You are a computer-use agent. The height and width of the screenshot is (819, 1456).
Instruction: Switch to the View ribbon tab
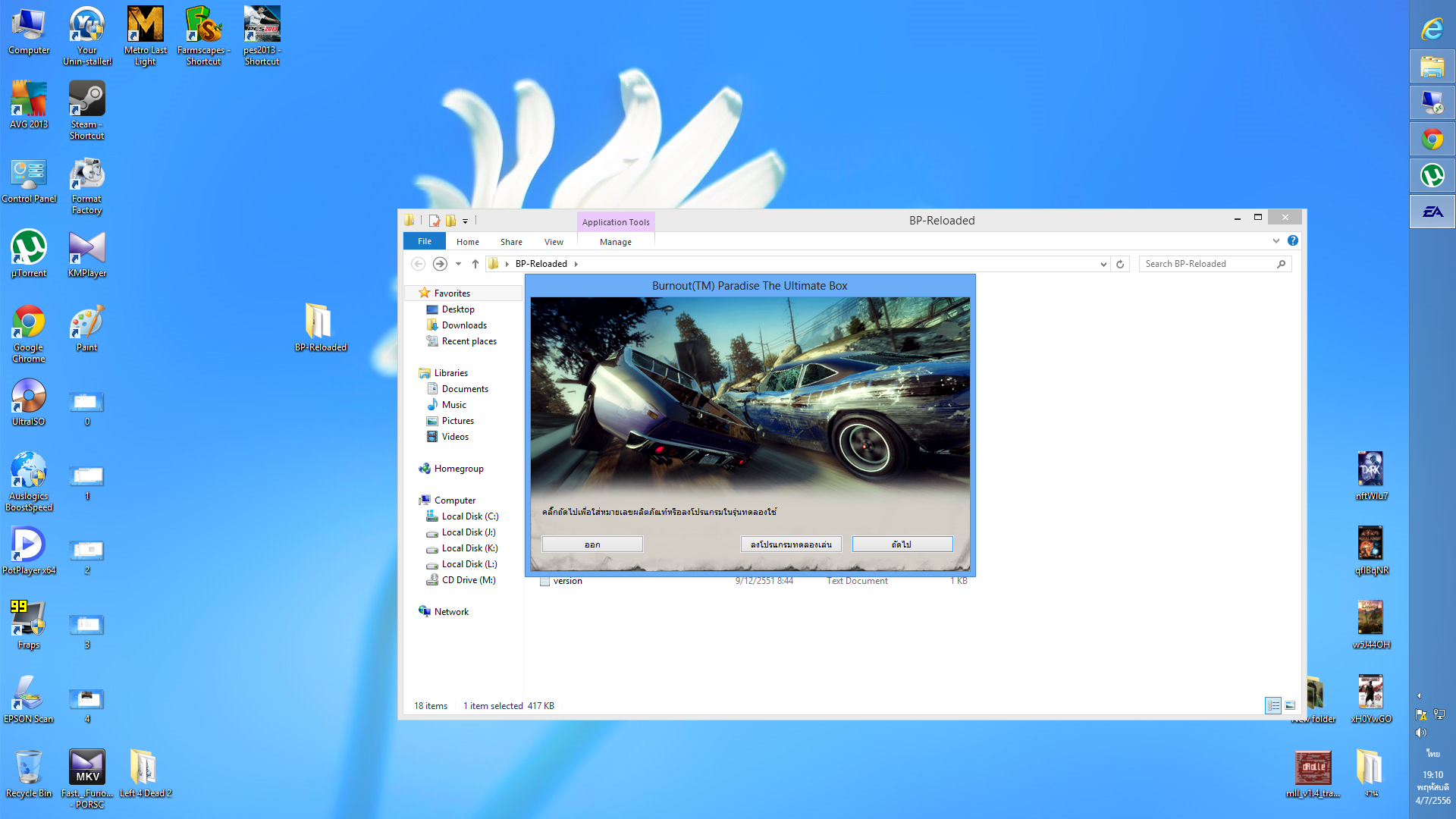pyautogui.click(x=554, y=242)
